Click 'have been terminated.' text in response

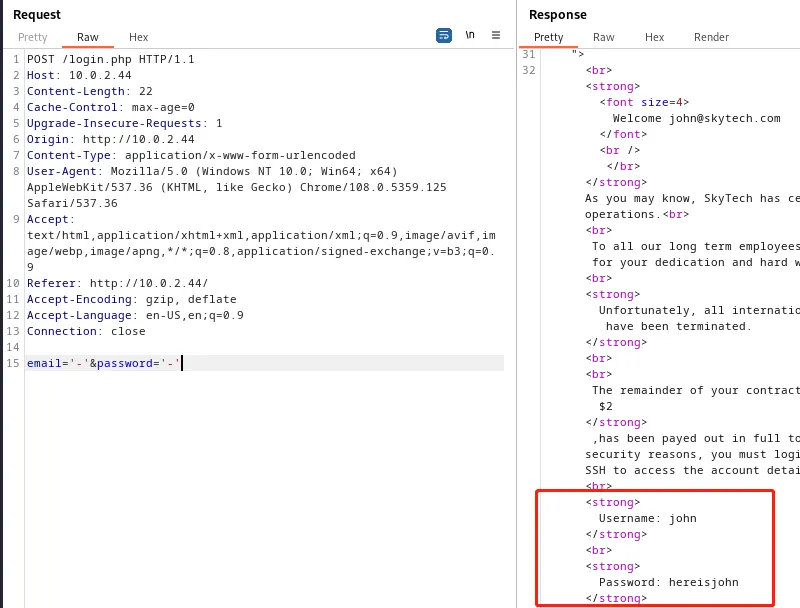click(x=679, y=326)
